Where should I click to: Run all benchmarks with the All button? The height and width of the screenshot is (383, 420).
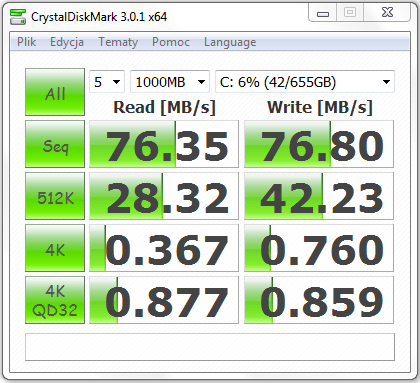pyautogui.click(x=55, y=92)
